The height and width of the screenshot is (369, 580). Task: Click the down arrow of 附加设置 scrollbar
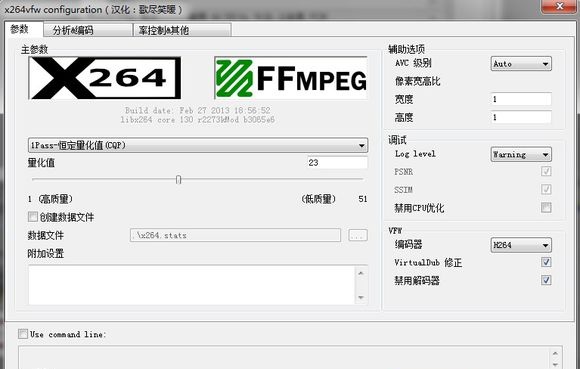tap(361, 297)
